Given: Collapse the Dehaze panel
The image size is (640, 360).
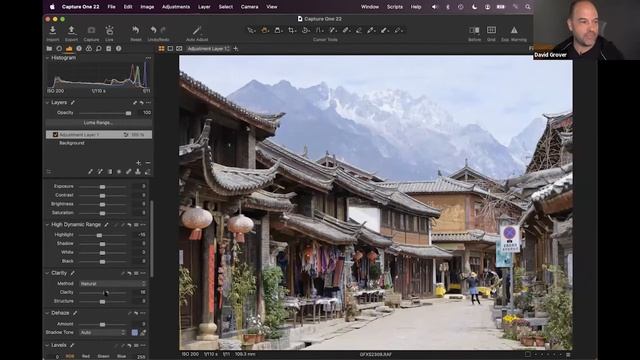Looking at the screenshot, I should pyautogui.click(x=47, y=313).
